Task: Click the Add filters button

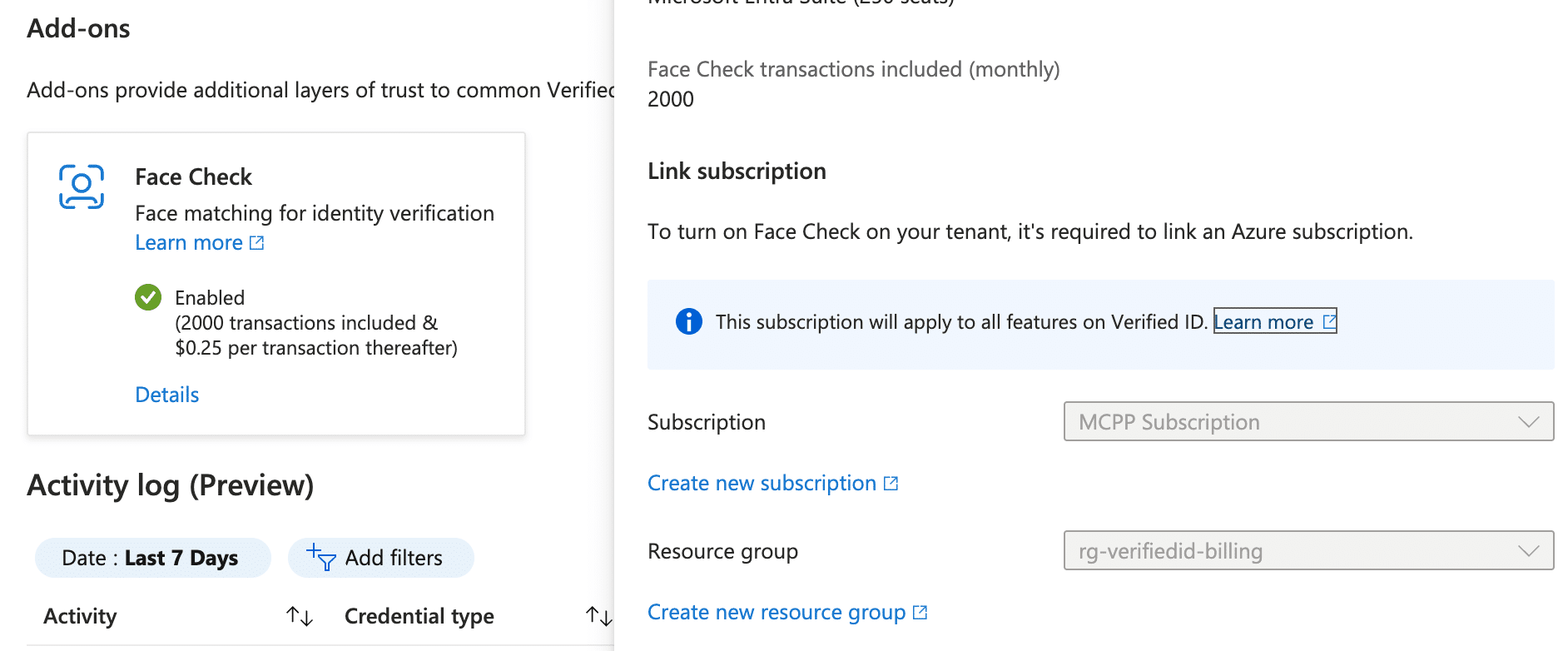Action: click(x=381, y=558)
